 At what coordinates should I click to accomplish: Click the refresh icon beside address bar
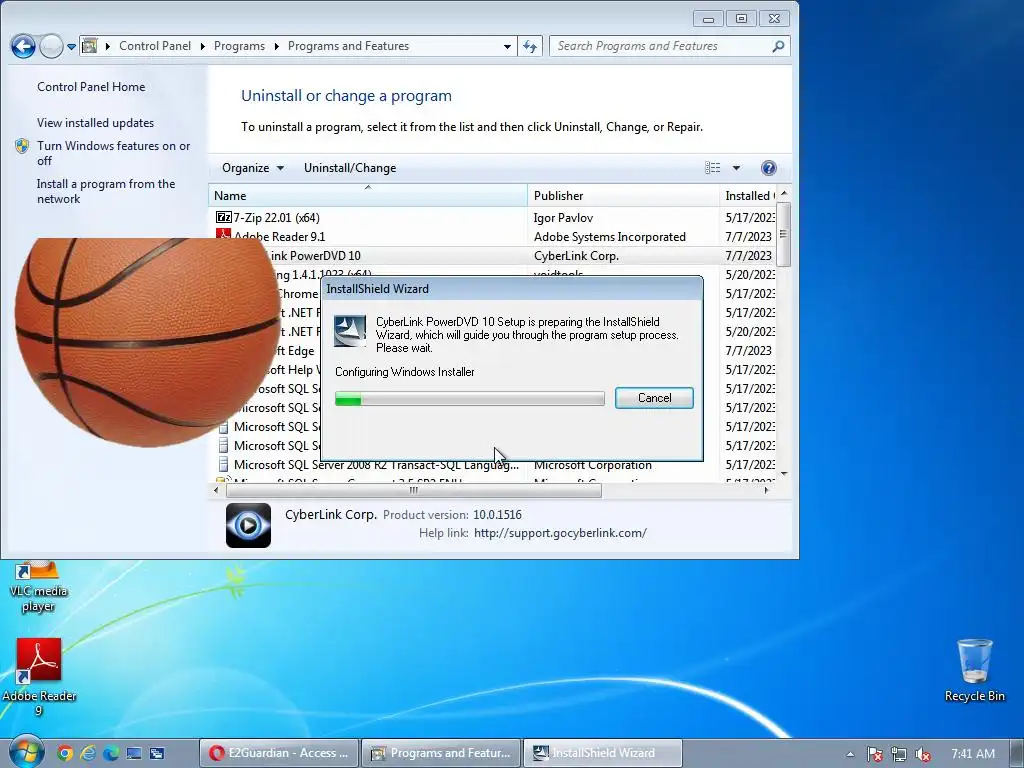[x=530, y=46]
